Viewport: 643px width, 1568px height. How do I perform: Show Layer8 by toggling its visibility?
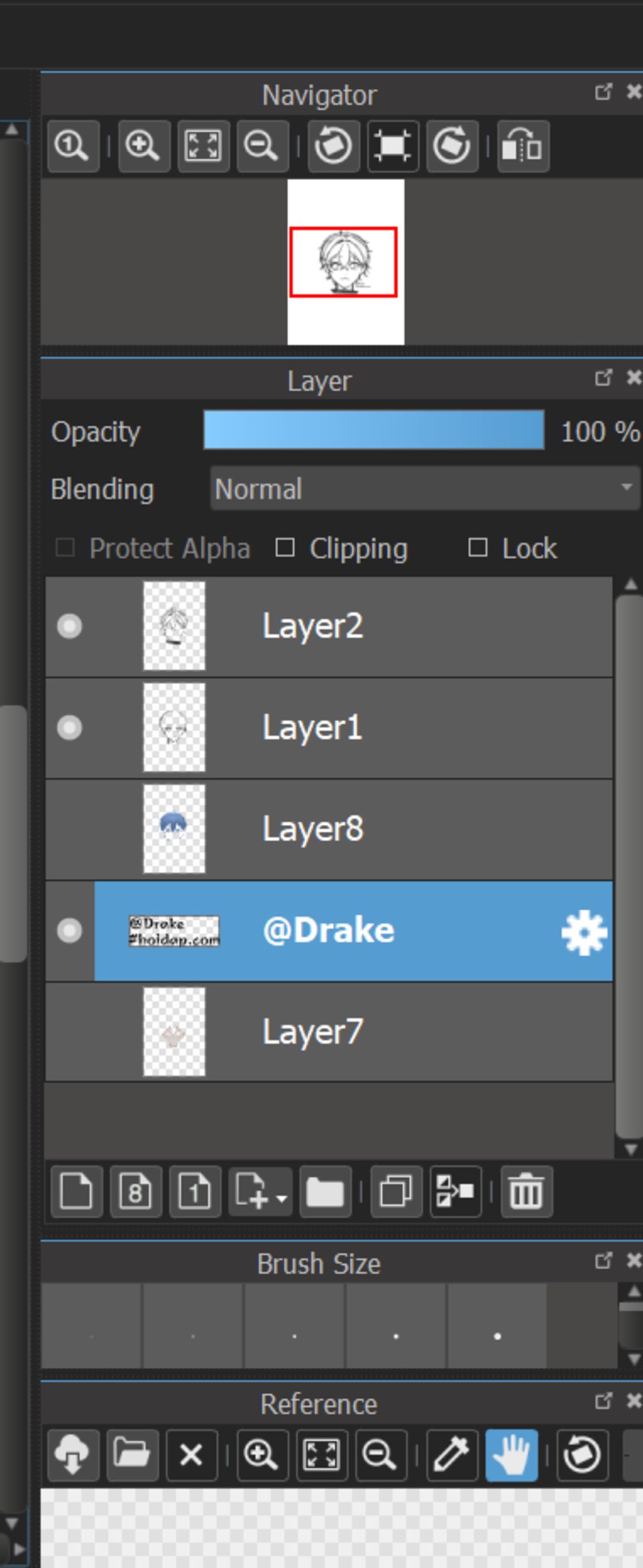coord(69,829)
